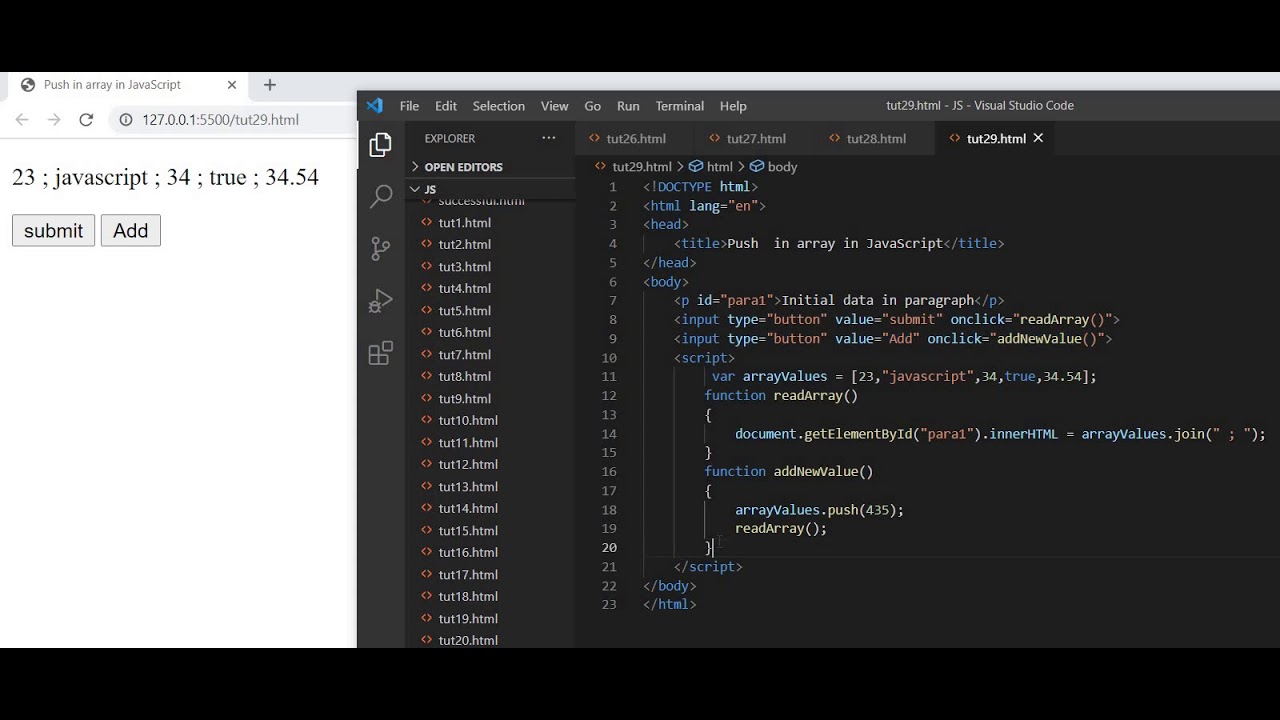This screenshot has height=720, width=1280.
Task: Click the browser address bar URL
Action: pos(220,120)
